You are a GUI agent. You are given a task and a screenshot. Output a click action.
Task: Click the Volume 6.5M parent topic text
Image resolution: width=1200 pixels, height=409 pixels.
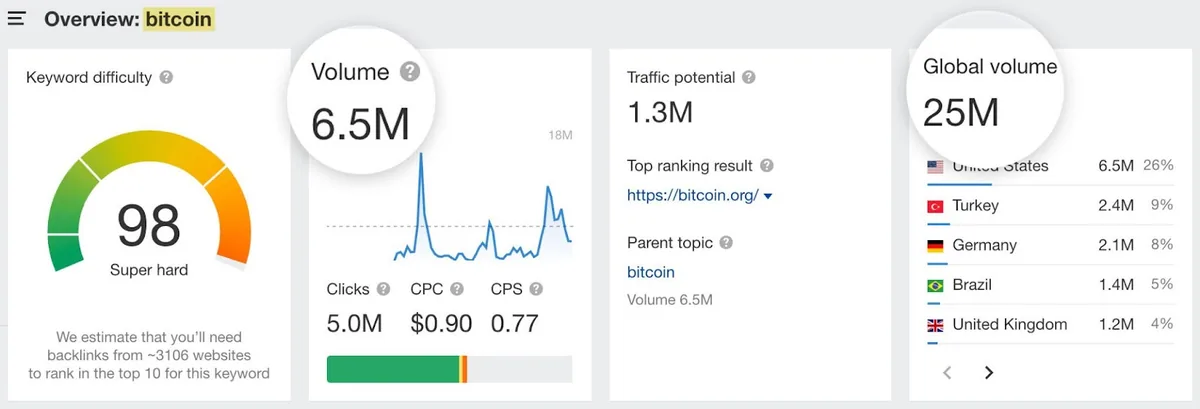(670, 299)
